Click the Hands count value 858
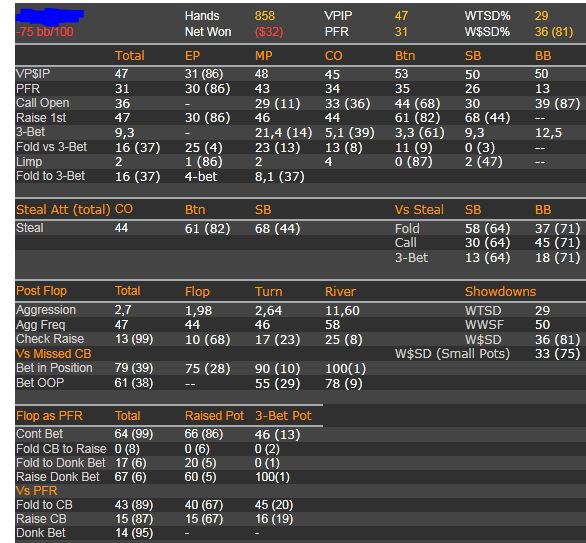The width and height of the screenshot is (586, 543). (265, 16)
